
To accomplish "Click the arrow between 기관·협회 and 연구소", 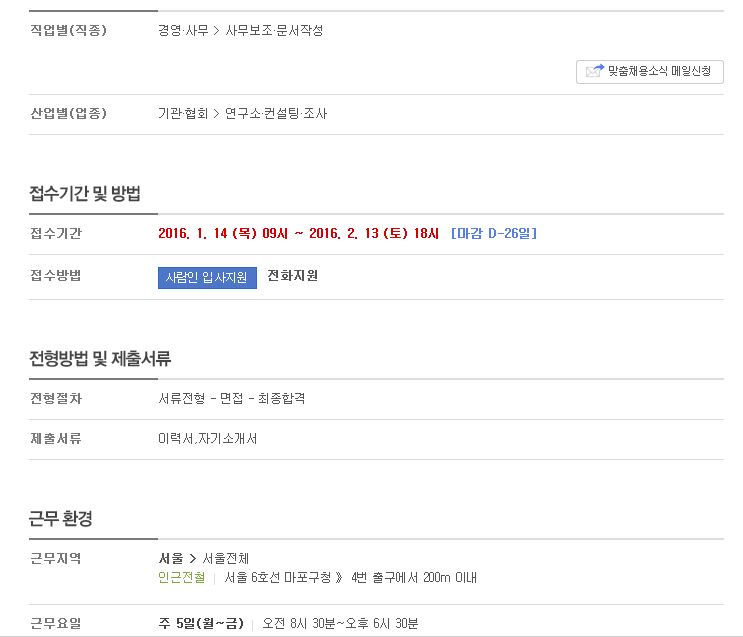I will (x=217, y=114).
